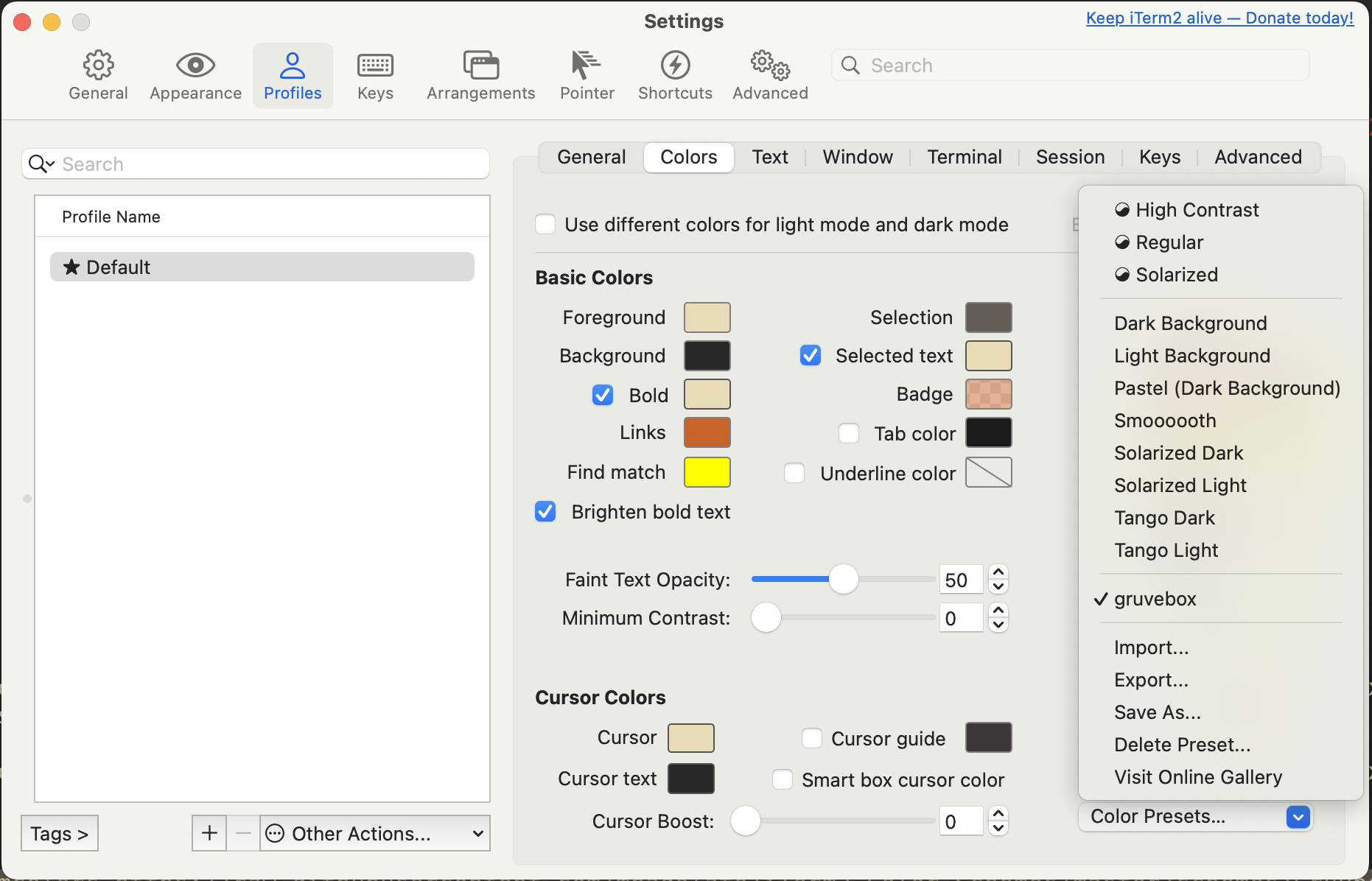Enable the Tab color checkbox
Viewport: 1372px width, 881px height.
click(x=848, y=433)
